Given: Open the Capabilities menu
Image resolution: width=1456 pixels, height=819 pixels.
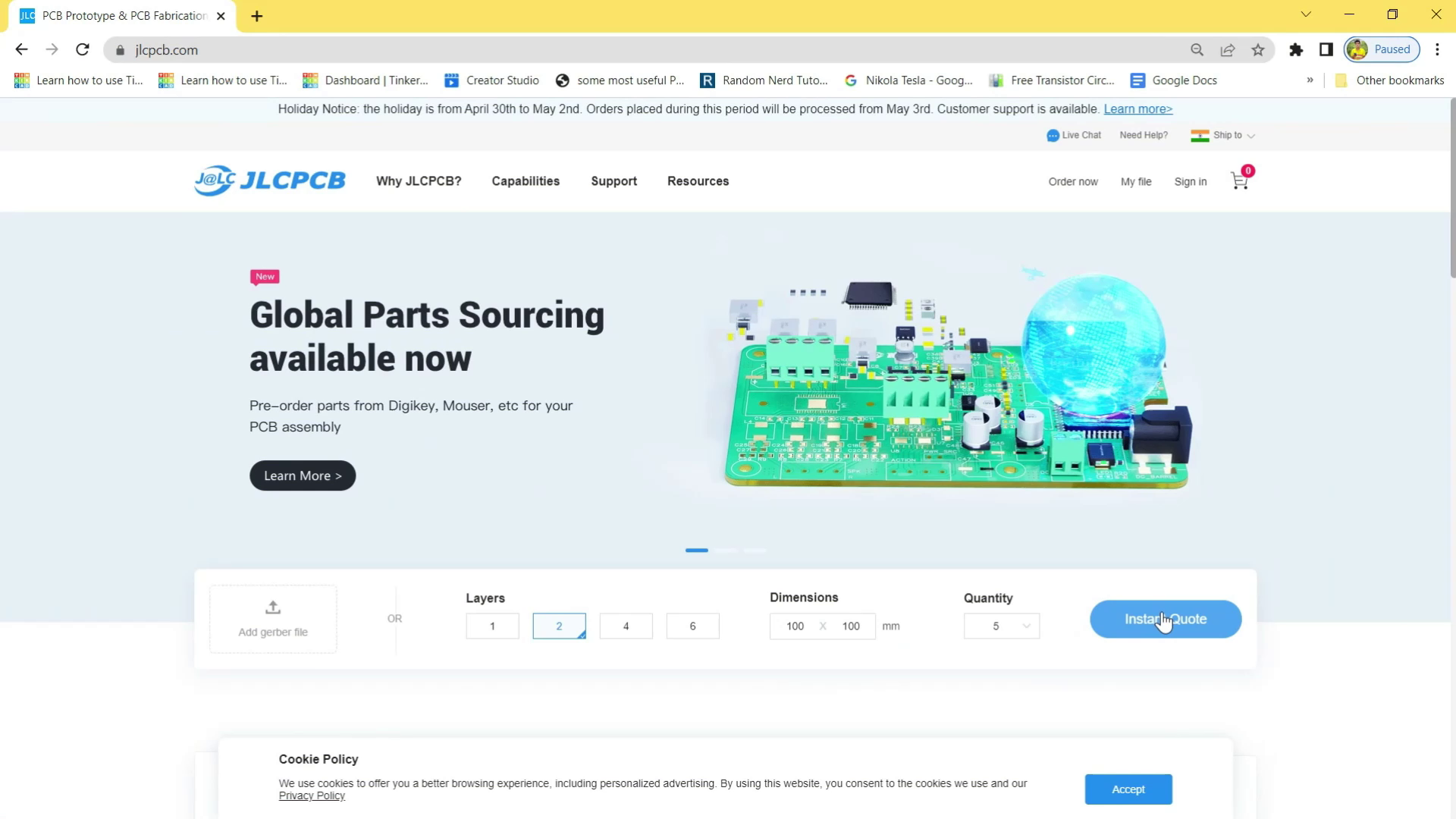Looking at the screenshot, I should 526,181.
